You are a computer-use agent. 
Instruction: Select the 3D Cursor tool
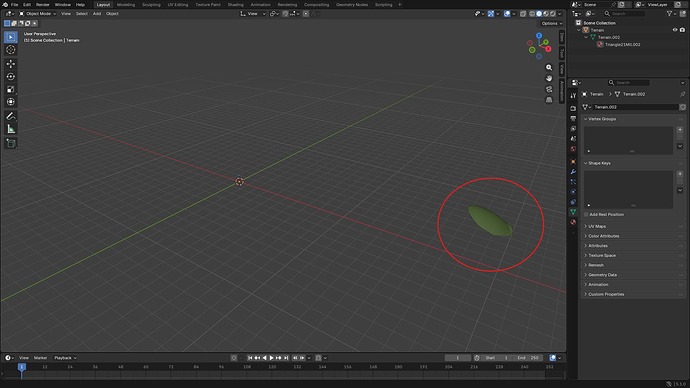[x=11, y=50]
